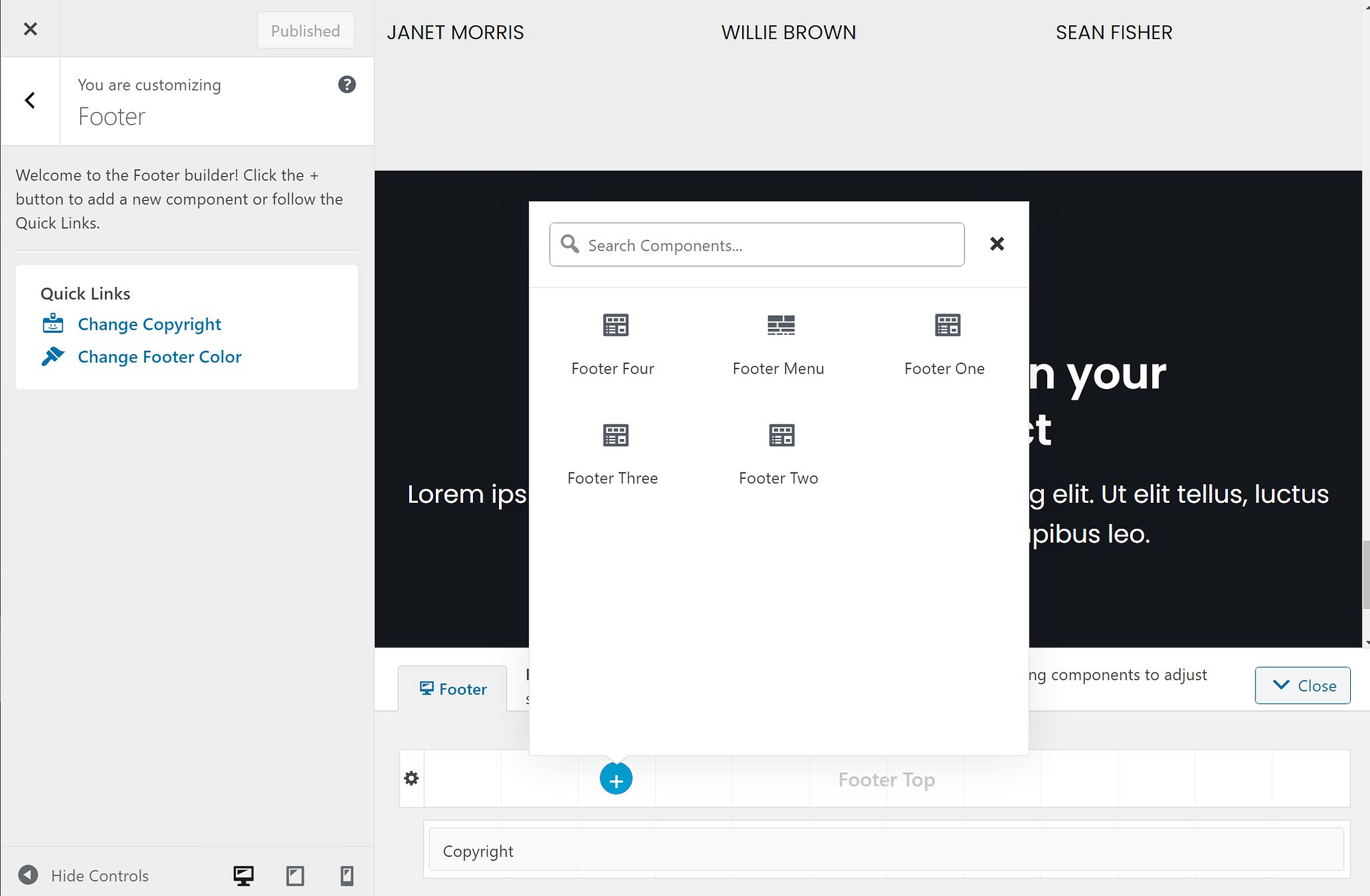Click the blue plus add component icon
Image resolution: width=1370 pixels, height=896 pixels.
pos(616,780)
